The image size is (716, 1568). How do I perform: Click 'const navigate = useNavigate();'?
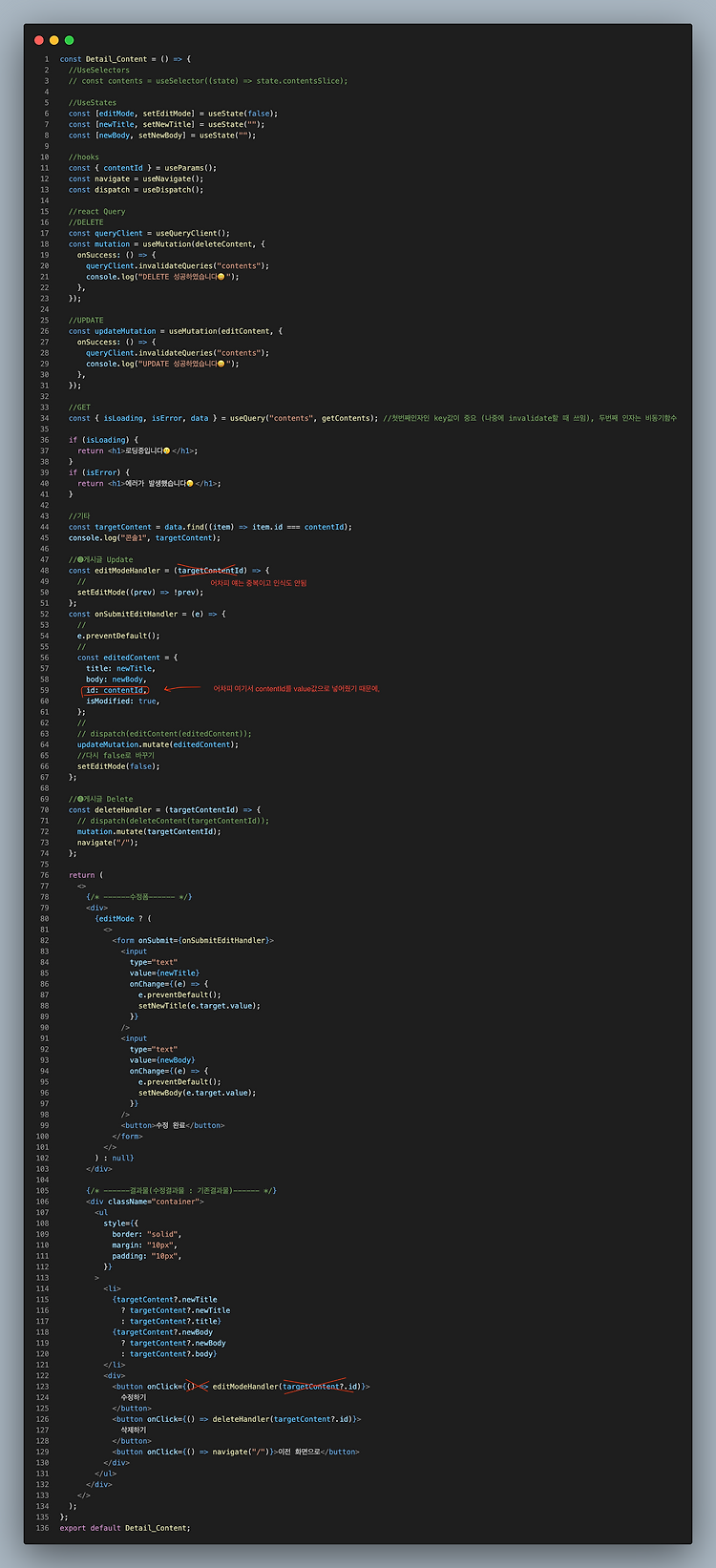pos(136,178)
